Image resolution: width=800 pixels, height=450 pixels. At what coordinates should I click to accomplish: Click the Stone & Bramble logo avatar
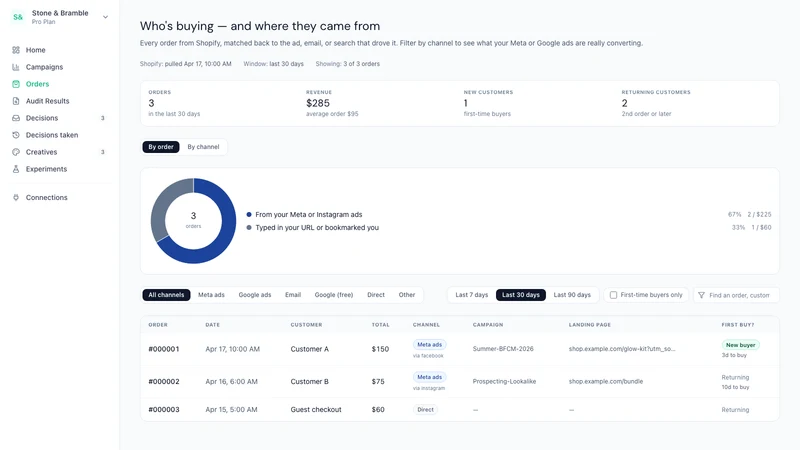[x=18, y=17]
